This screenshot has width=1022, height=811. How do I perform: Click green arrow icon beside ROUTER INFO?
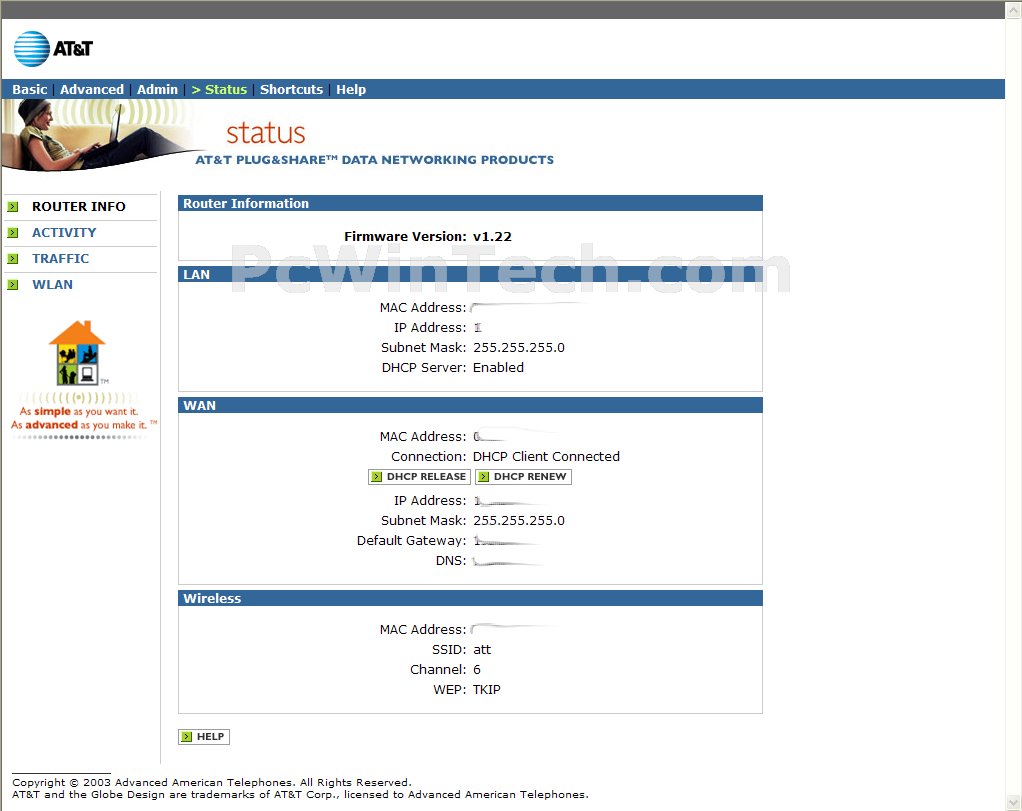[x=12, y=207]
